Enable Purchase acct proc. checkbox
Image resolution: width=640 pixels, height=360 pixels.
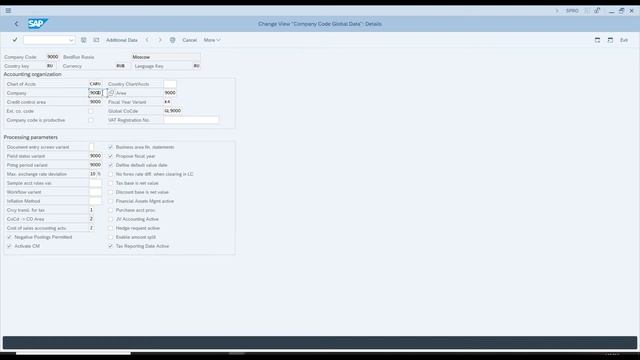[111, 210]
